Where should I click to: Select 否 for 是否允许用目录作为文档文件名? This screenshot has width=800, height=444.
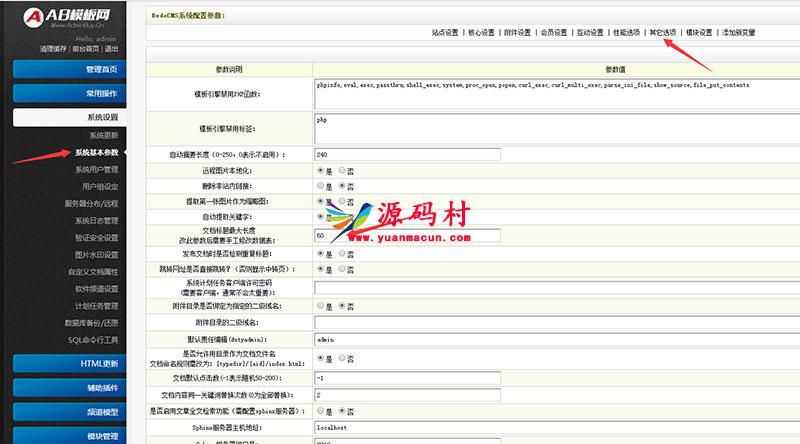[342, 358]
